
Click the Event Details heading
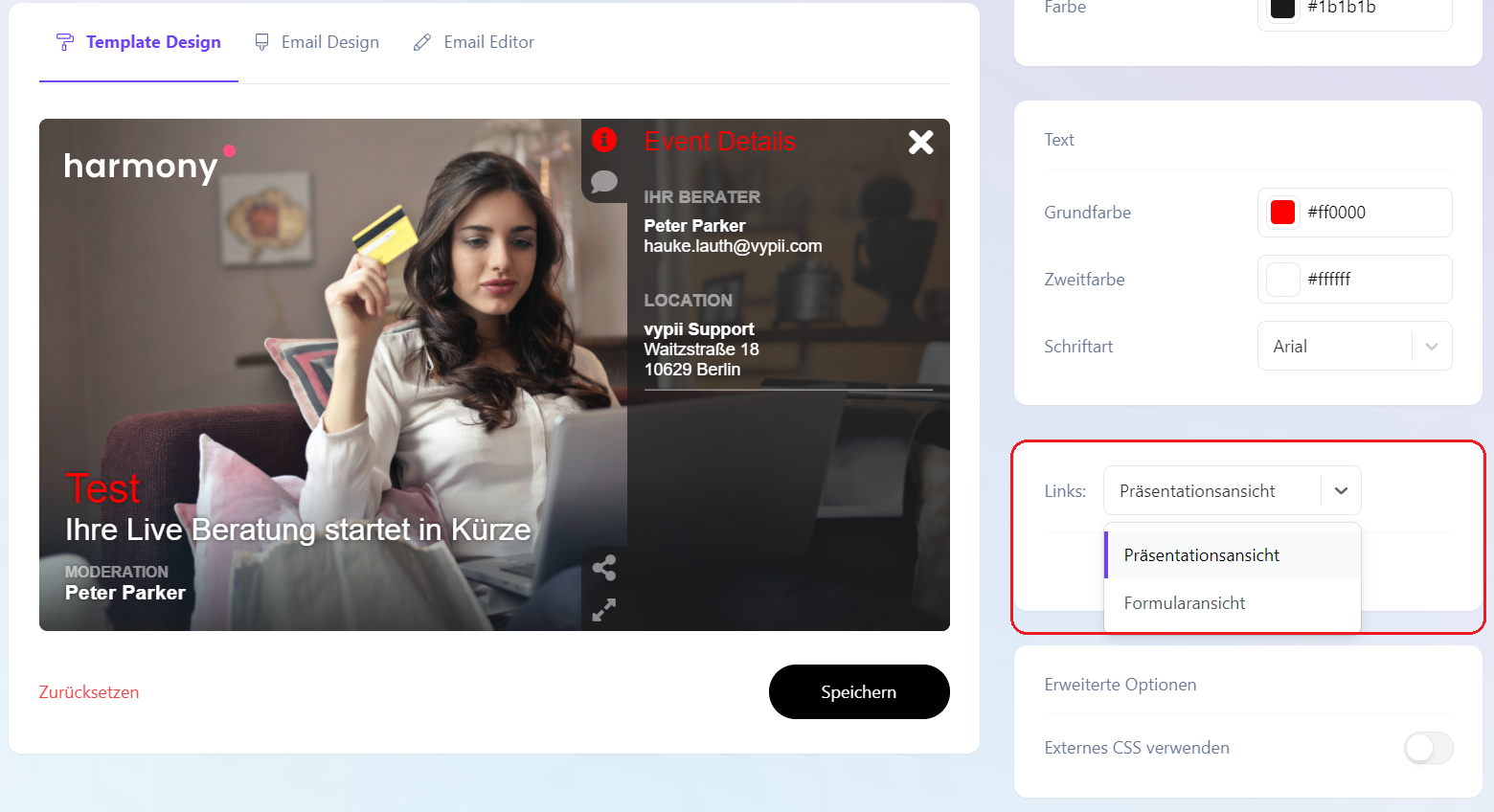720,142
